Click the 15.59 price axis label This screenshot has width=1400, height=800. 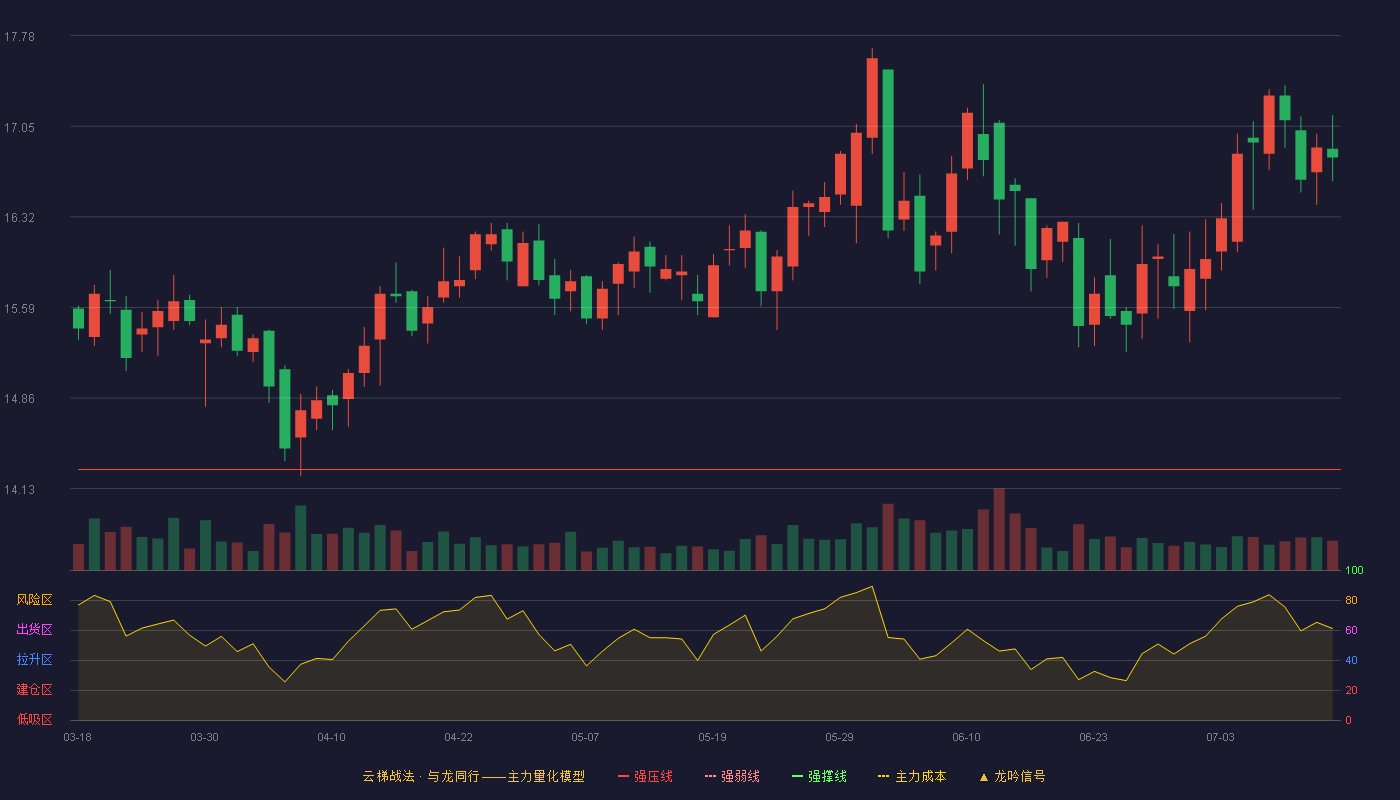19,308
